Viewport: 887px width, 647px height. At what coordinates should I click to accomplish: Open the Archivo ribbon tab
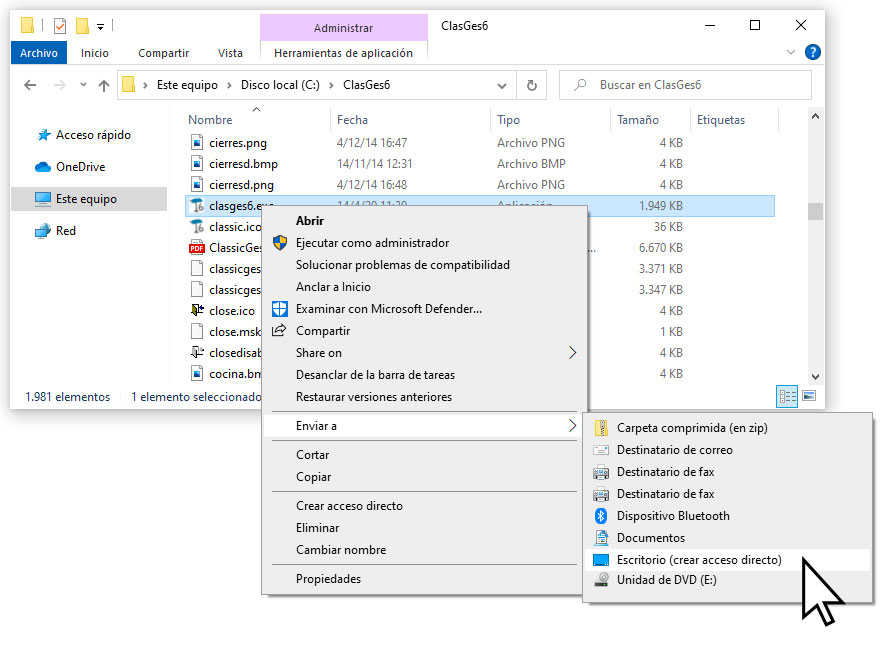click(x=38, y=53)
